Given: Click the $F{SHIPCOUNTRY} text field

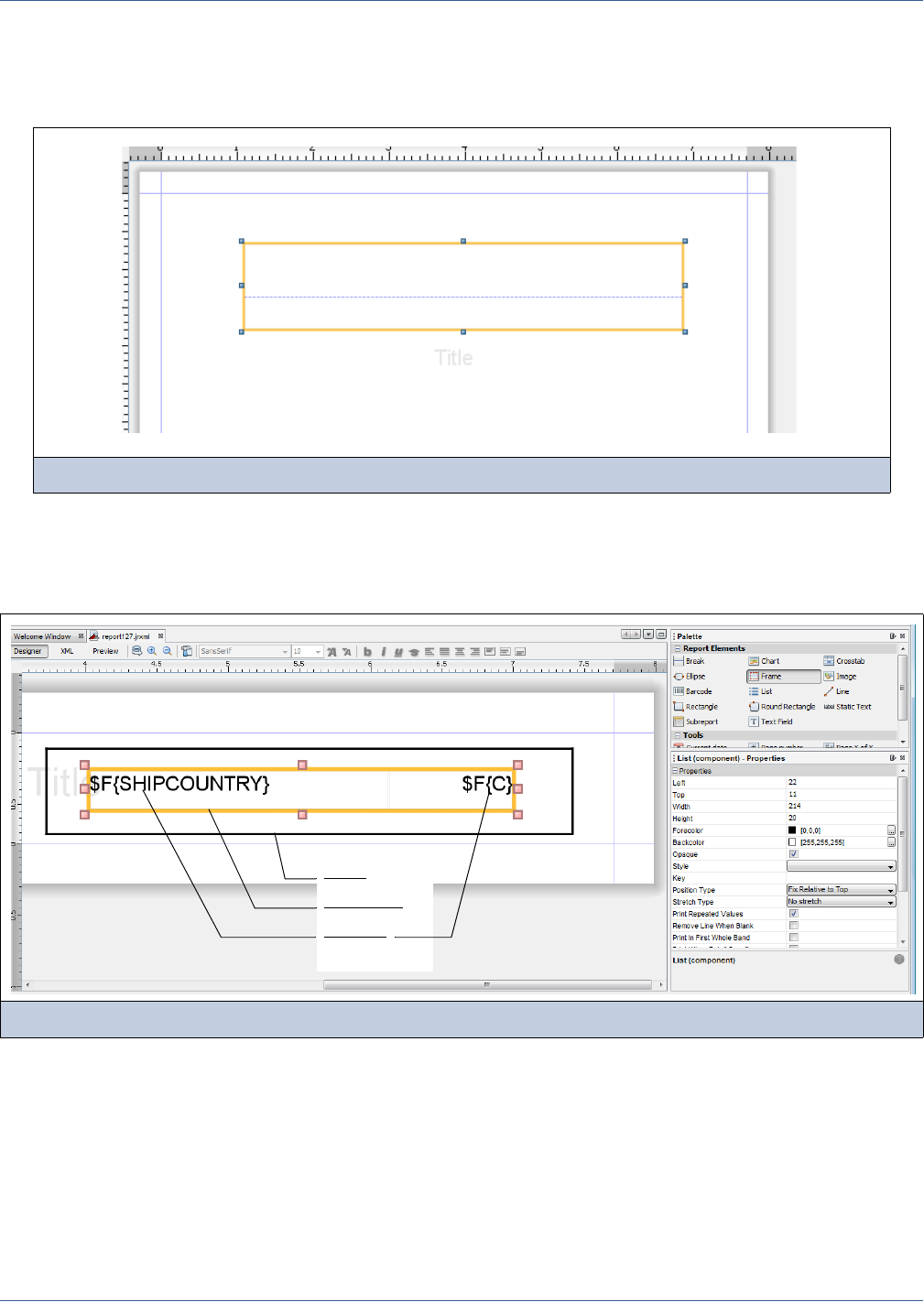Looking at the screenshot, I should pos(179,784).
